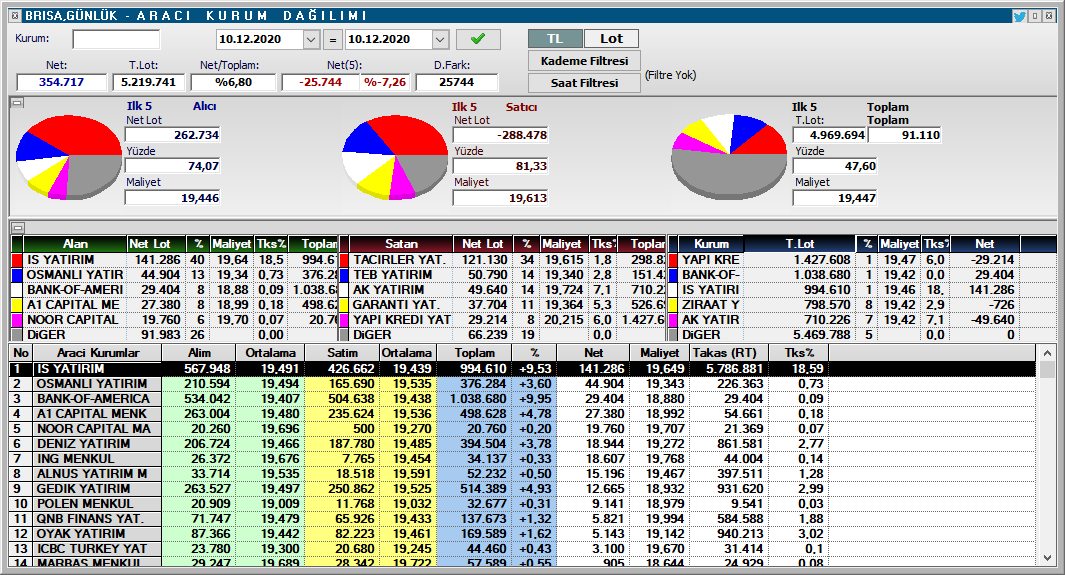Image resolution: width=1065 pixels, height=575 pixels.
Task: Click the system menu icon in title bar
Action: [15, 16]
